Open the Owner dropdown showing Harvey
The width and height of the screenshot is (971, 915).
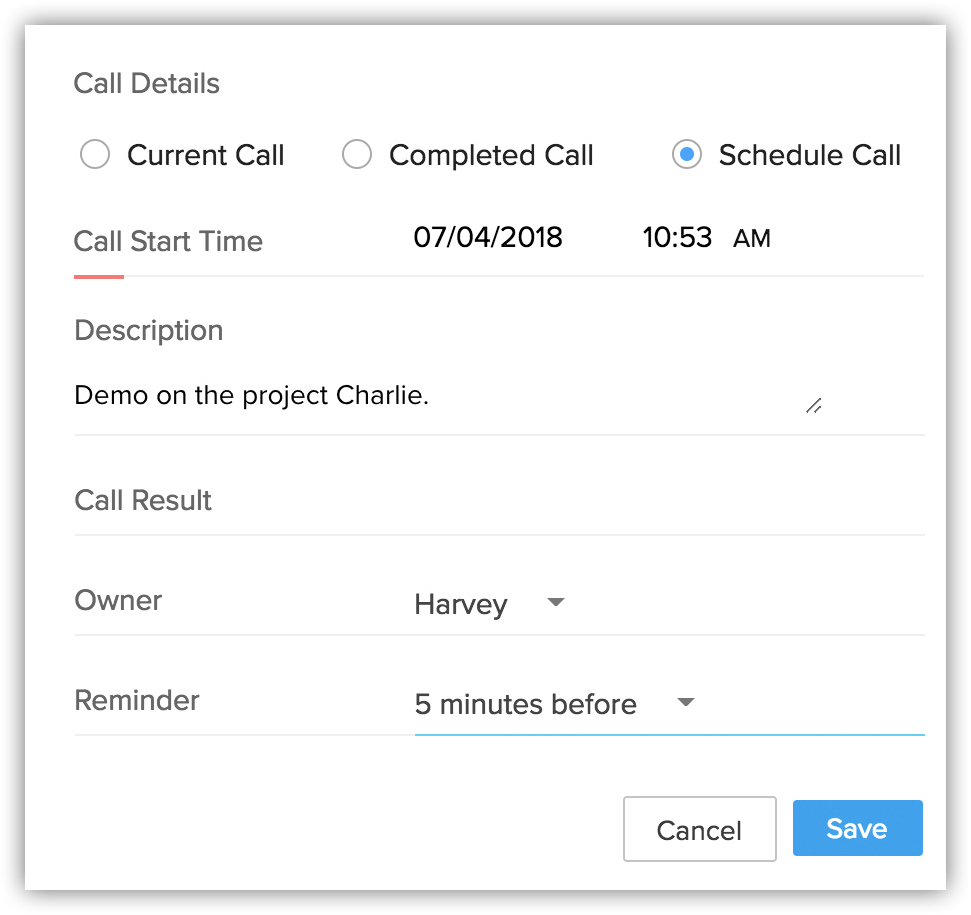coord(461,605)
